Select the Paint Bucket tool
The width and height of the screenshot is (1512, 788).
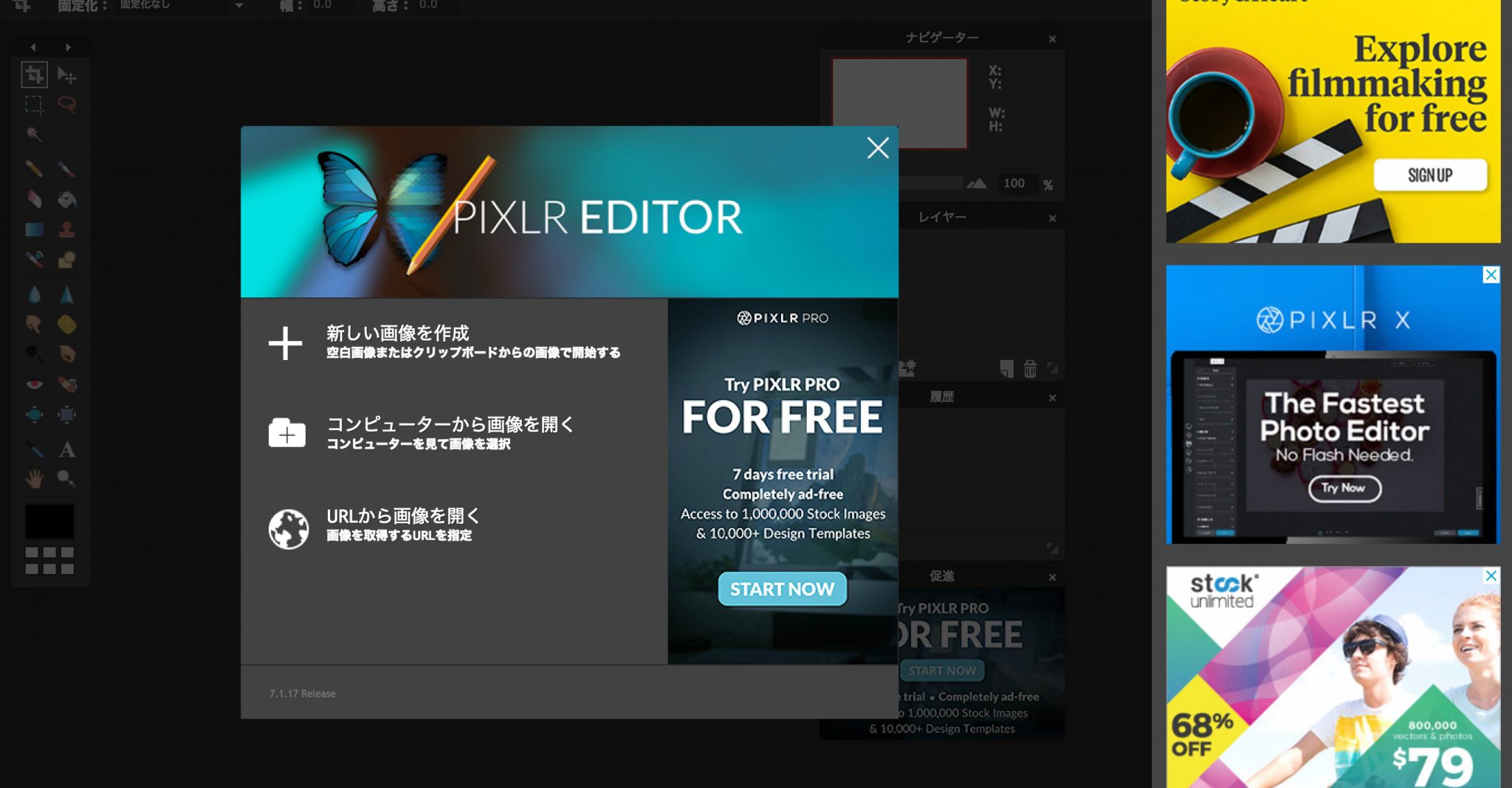point(66,199)
